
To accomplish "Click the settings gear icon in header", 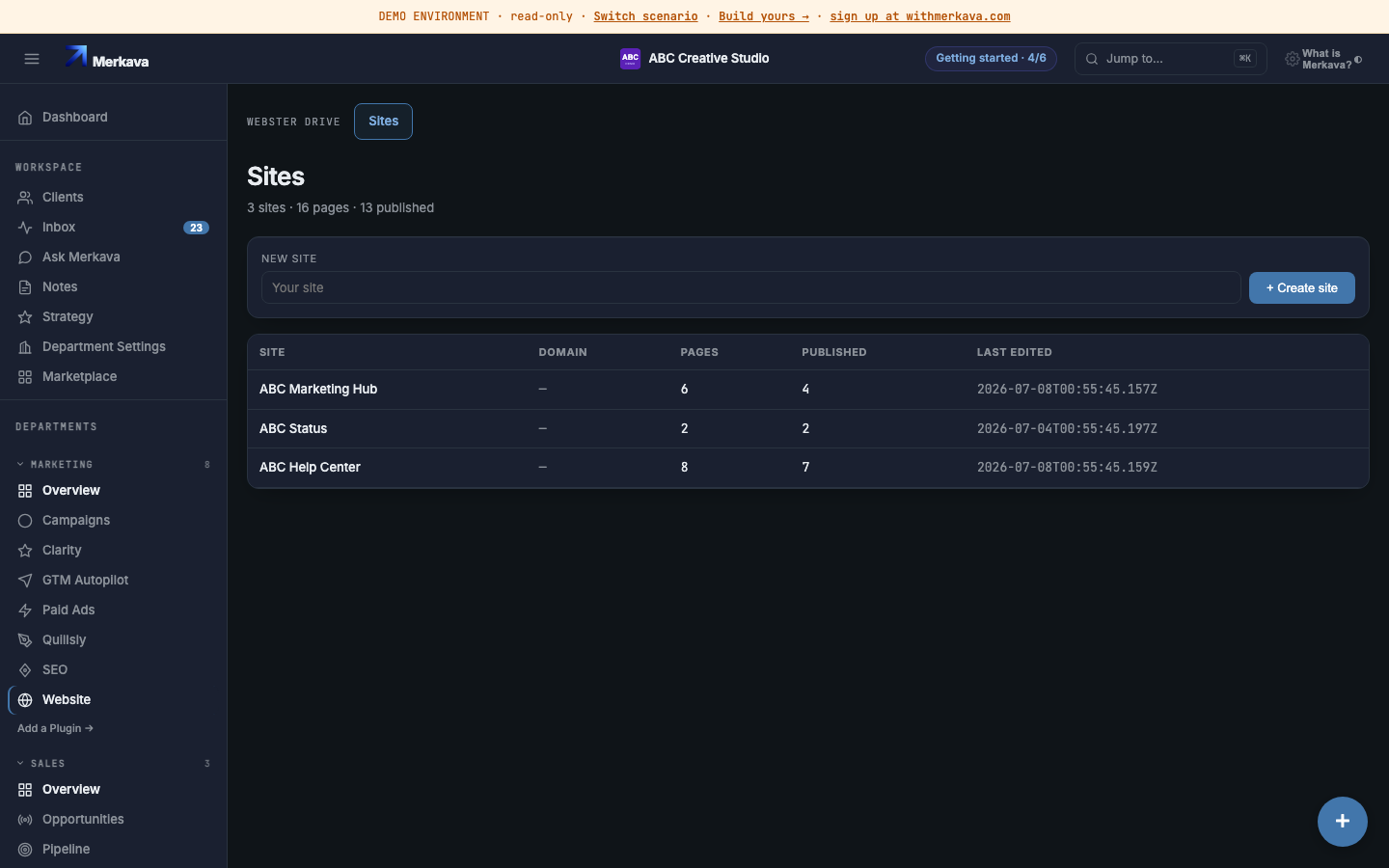I will point(1292,60).
